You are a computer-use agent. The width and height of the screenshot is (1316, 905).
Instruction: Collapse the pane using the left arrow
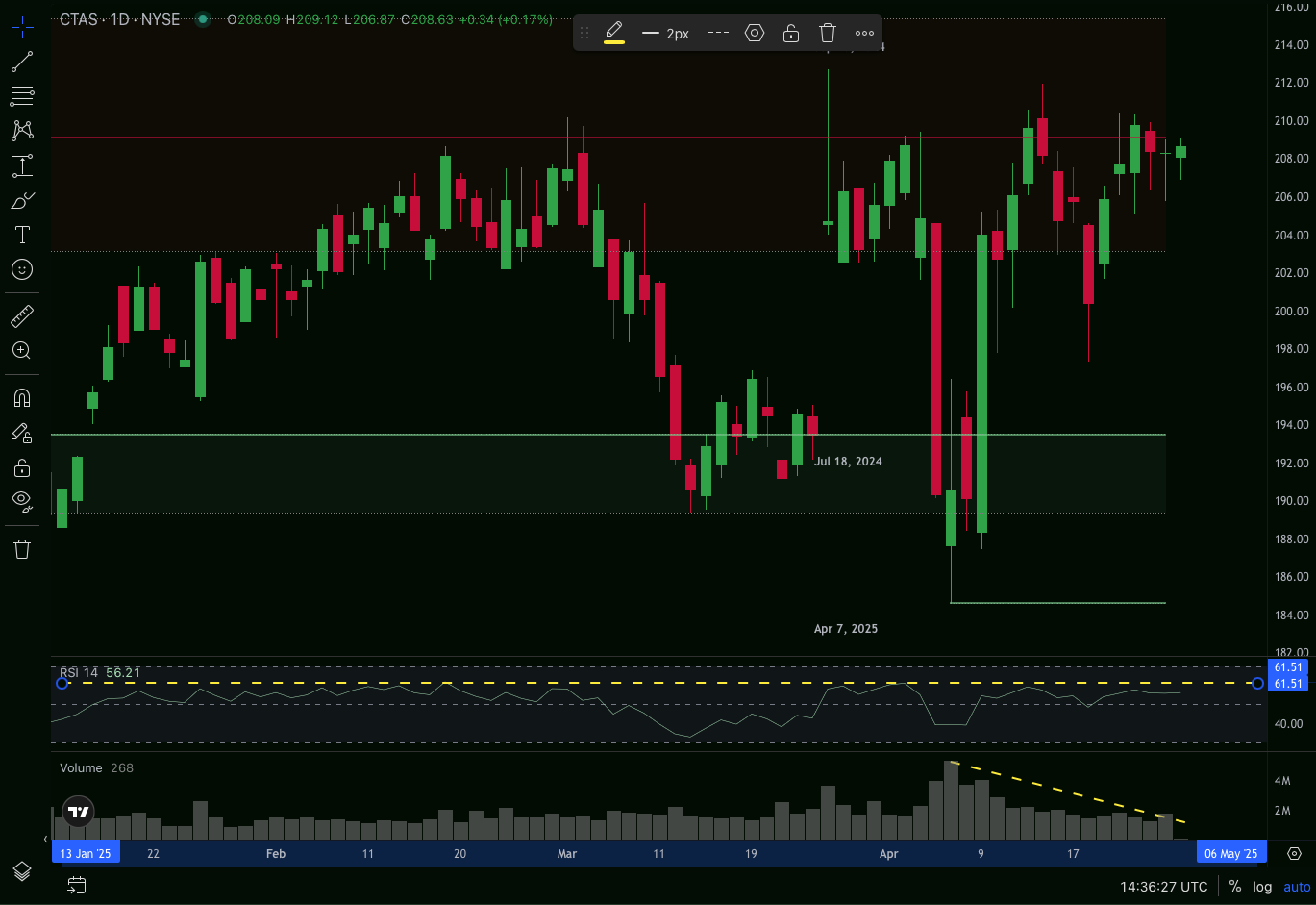pos(45,840)
